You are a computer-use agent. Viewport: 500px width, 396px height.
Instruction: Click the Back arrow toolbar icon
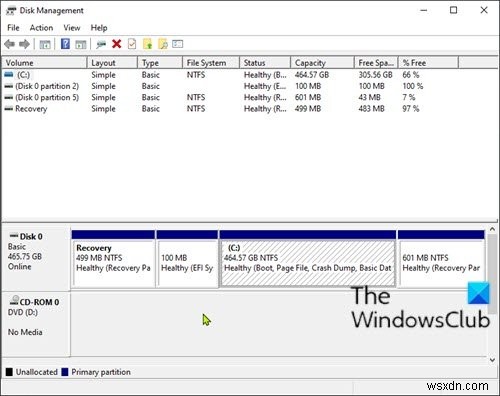[10, 44]
